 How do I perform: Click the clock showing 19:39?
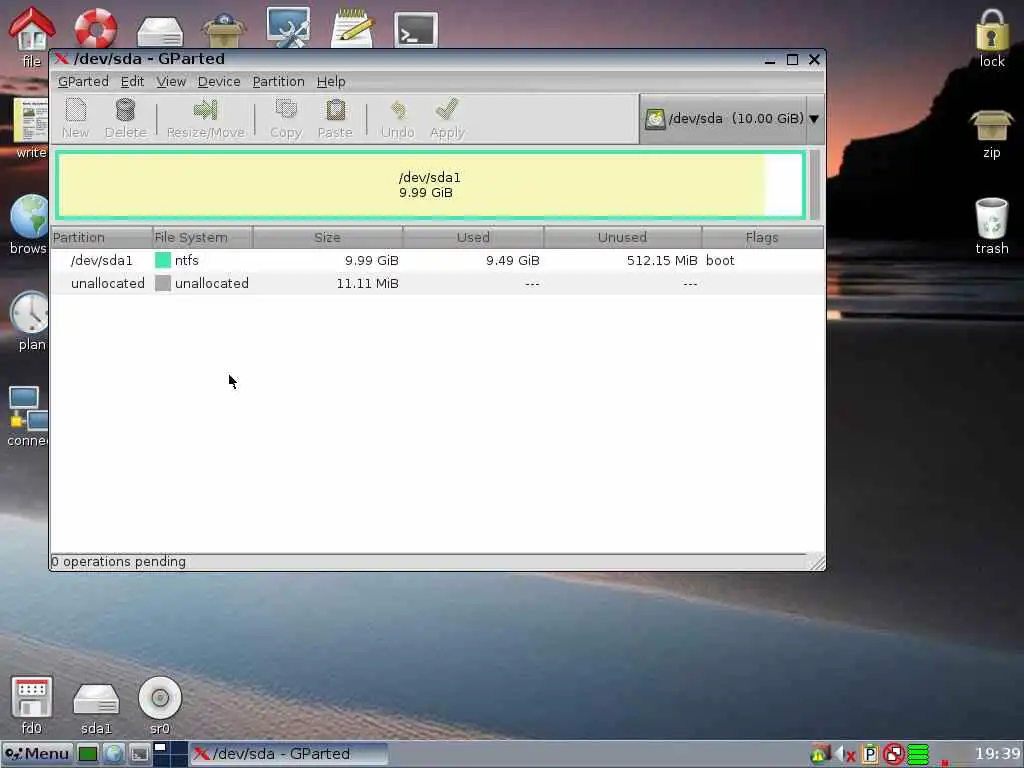coord(997,754)
